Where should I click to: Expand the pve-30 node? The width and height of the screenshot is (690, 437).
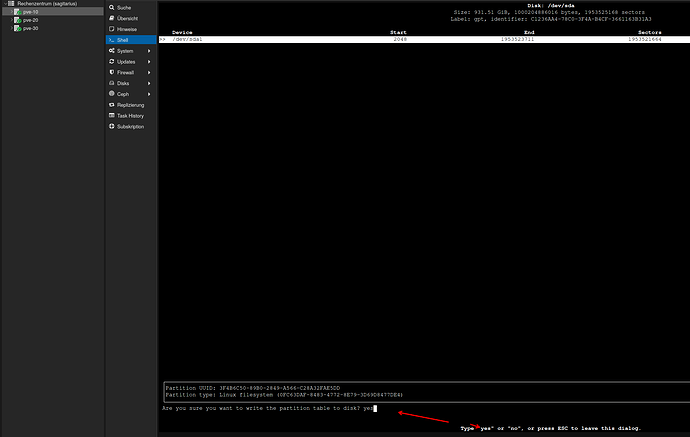click(x=11, y=28)
